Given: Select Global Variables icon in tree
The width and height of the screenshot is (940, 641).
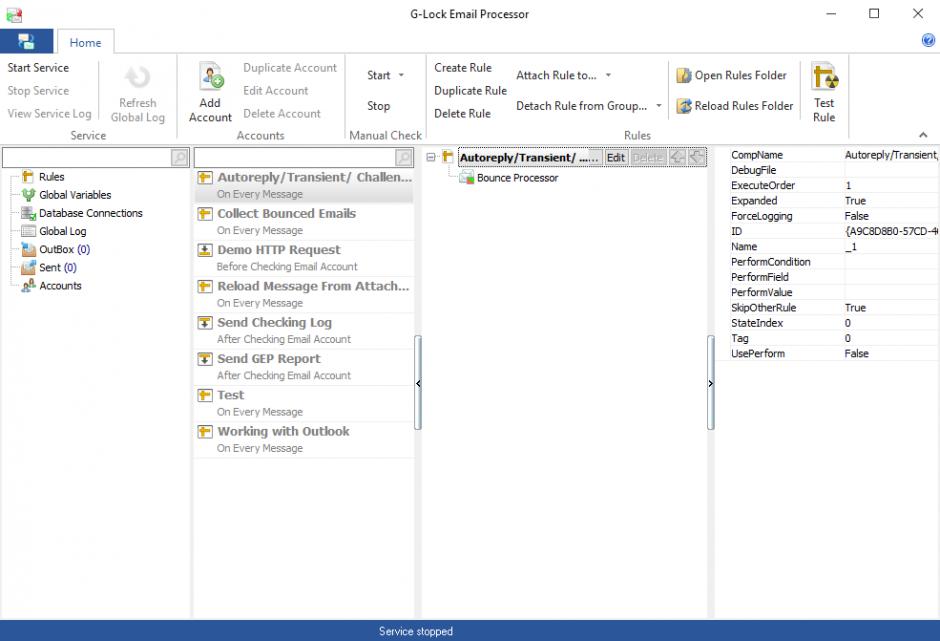Looking at the screenshot, I should [28, 194].
